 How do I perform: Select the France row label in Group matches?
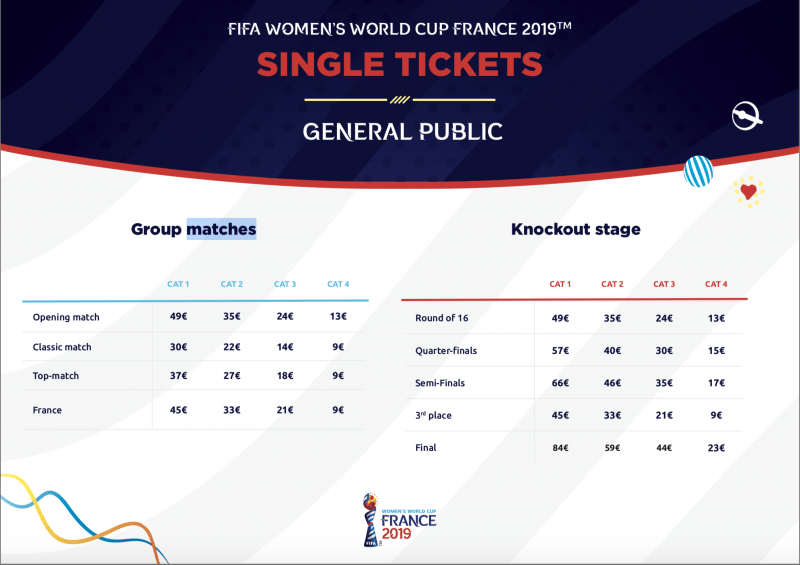coord(48,409)
